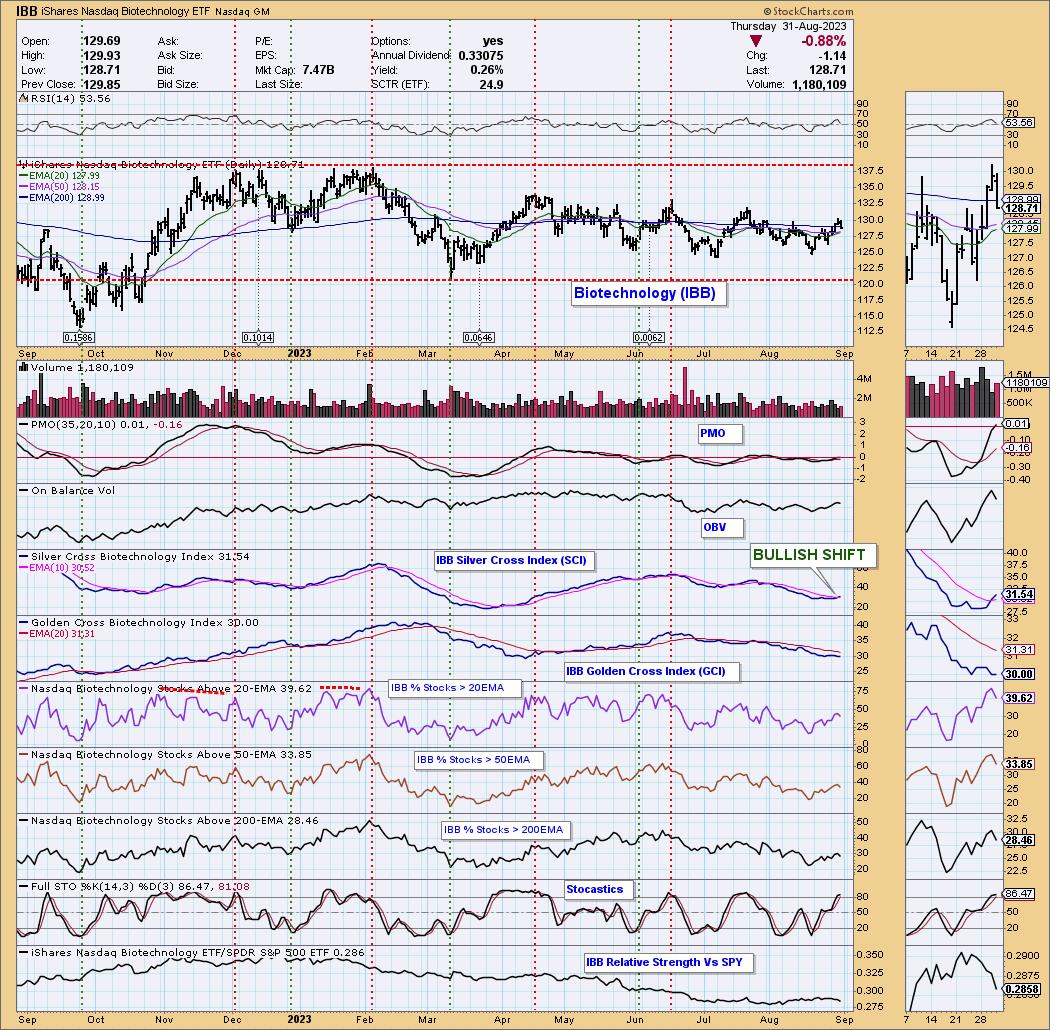Click the header Volume value 1,180,109

[819, 84]
